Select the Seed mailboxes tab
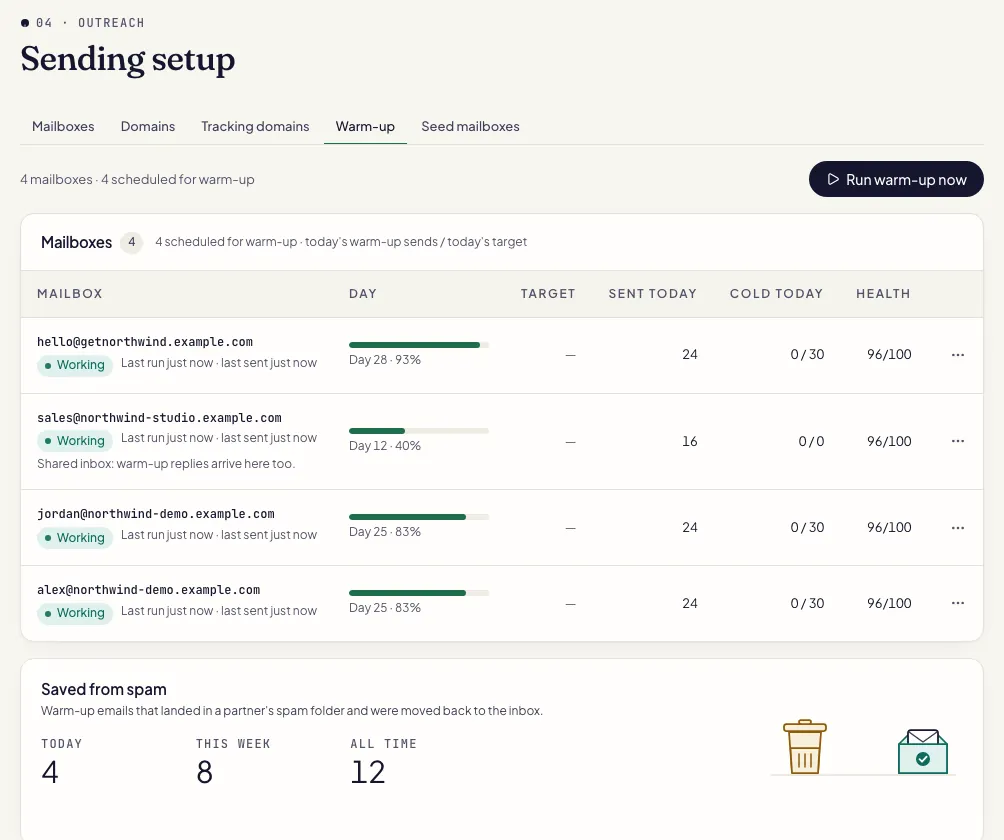This screenshot has width=1004, height=840. pyautogui.click(x=471, y=126)
